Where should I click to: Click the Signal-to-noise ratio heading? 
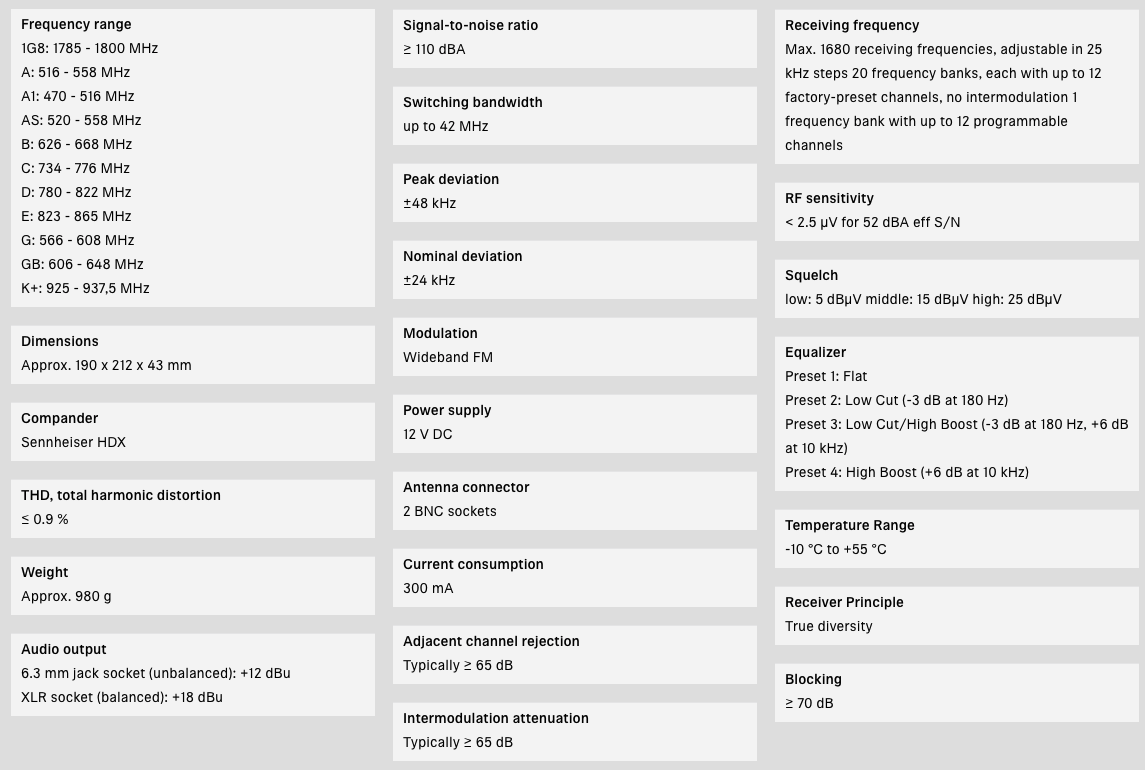[470, 25]
